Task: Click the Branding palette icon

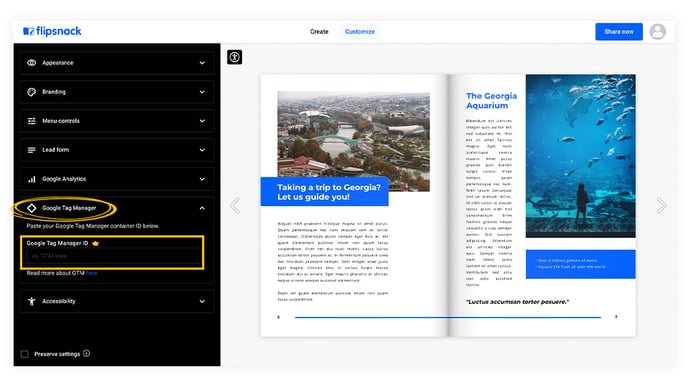Action: 32,92
